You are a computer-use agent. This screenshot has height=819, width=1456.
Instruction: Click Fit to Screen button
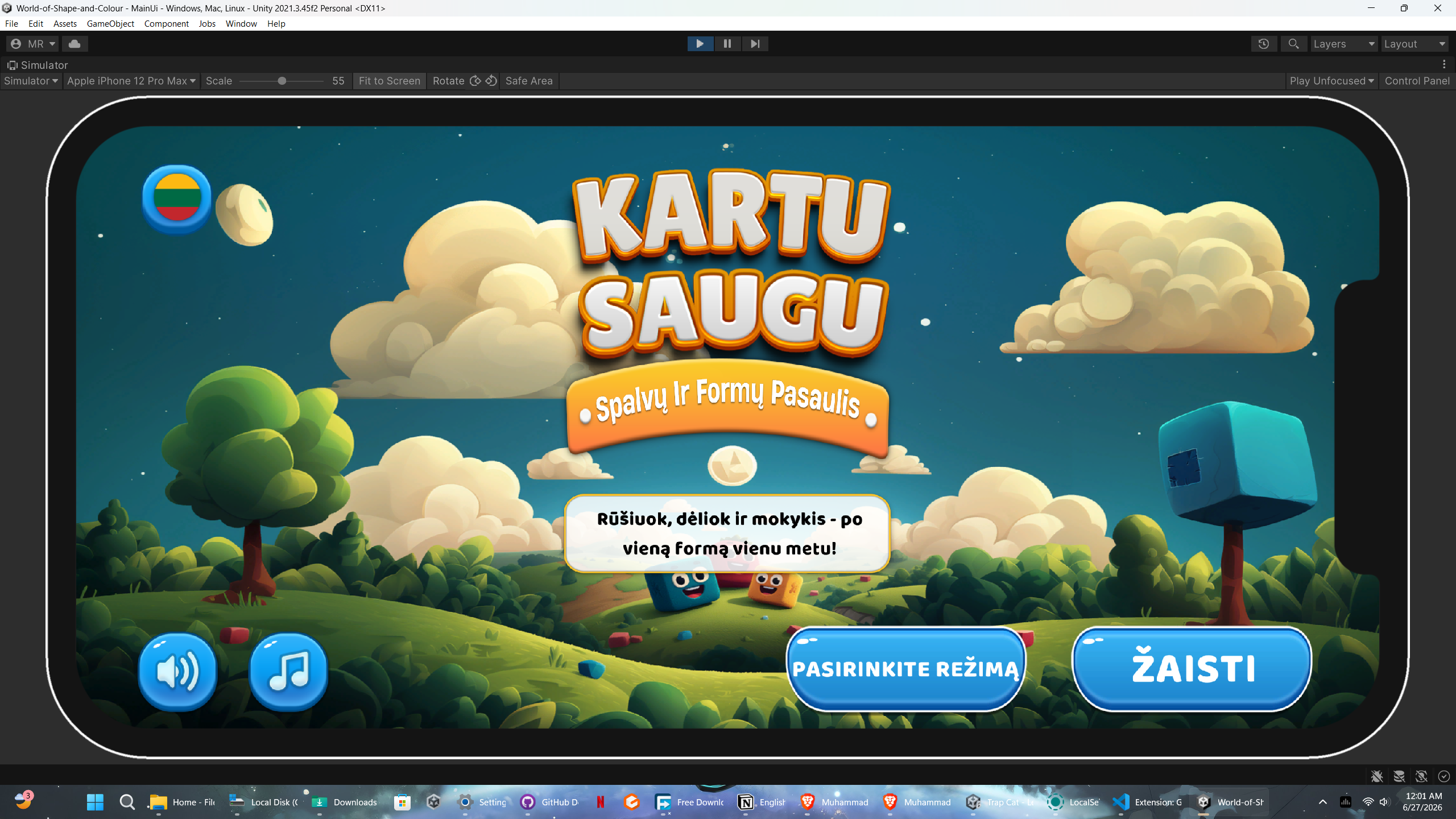(390, 81)
